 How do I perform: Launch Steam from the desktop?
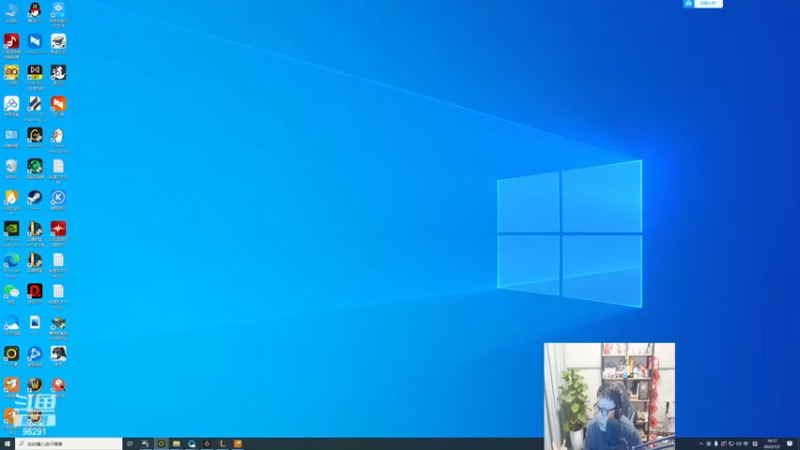35,198
